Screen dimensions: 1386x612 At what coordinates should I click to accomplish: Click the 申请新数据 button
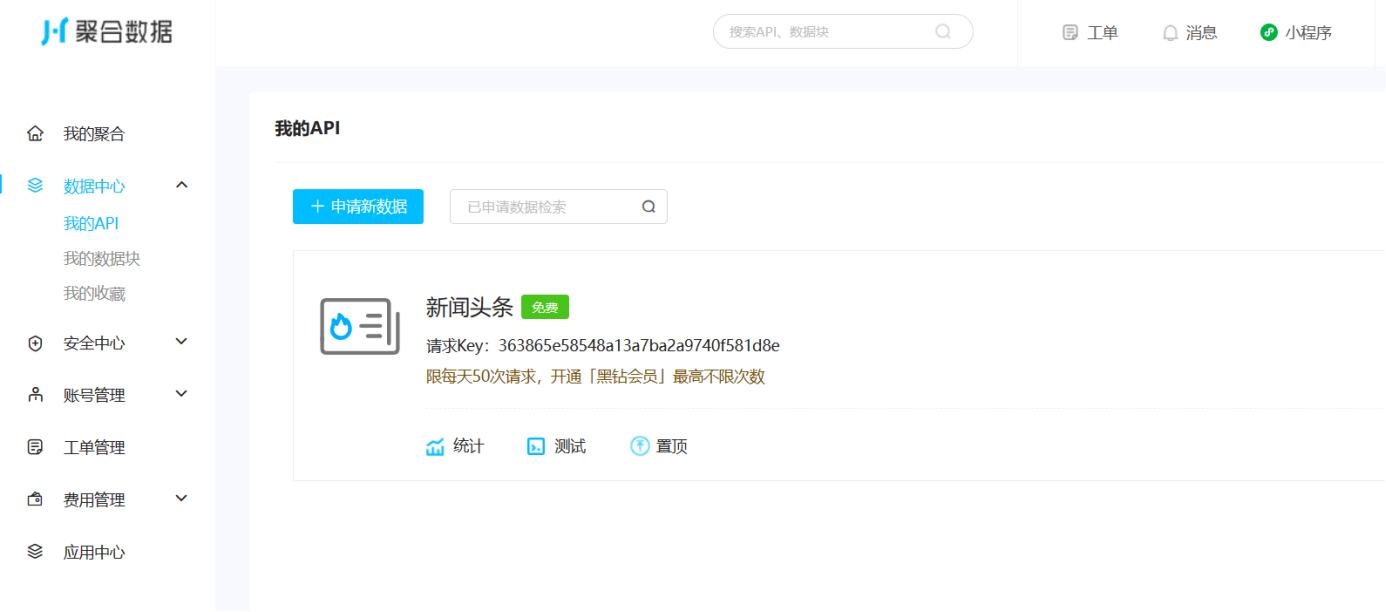coord(358,206)
